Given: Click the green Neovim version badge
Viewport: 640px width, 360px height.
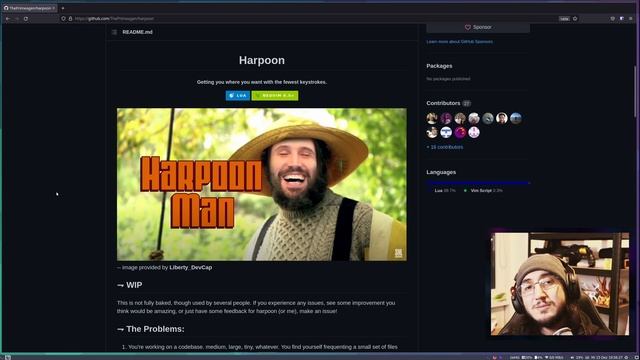Looking at the screenshot, I should [275, 96].
